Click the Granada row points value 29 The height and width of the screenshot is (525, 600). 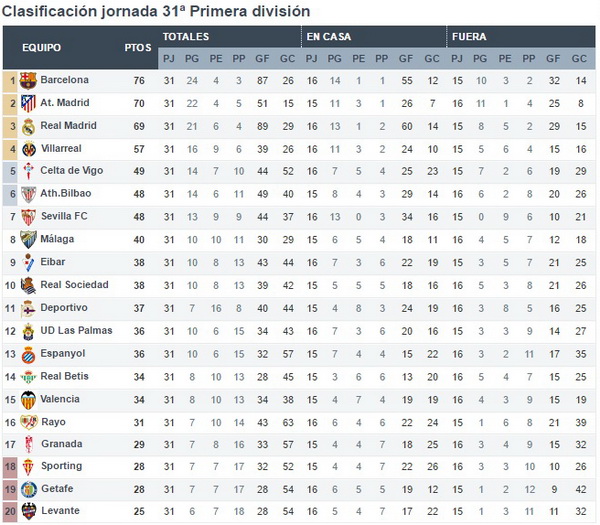[139, 445]
